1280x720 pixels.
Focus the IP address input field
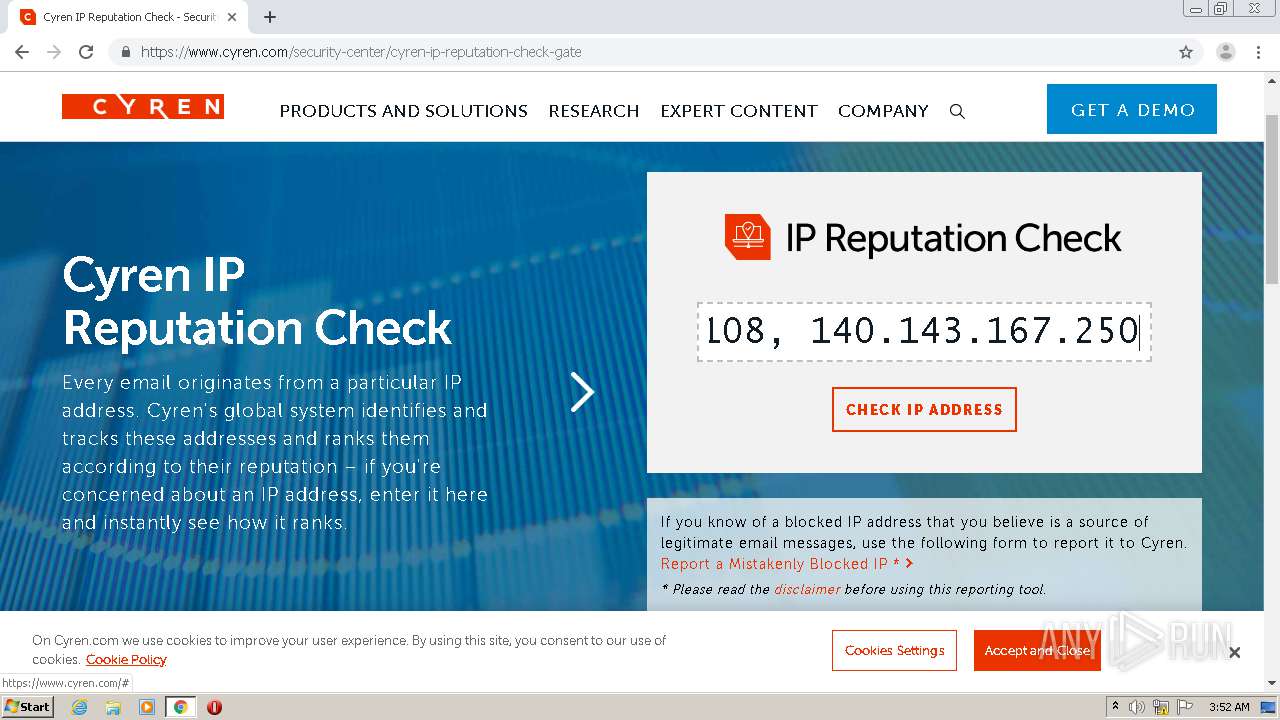click(x=924, y=331)
